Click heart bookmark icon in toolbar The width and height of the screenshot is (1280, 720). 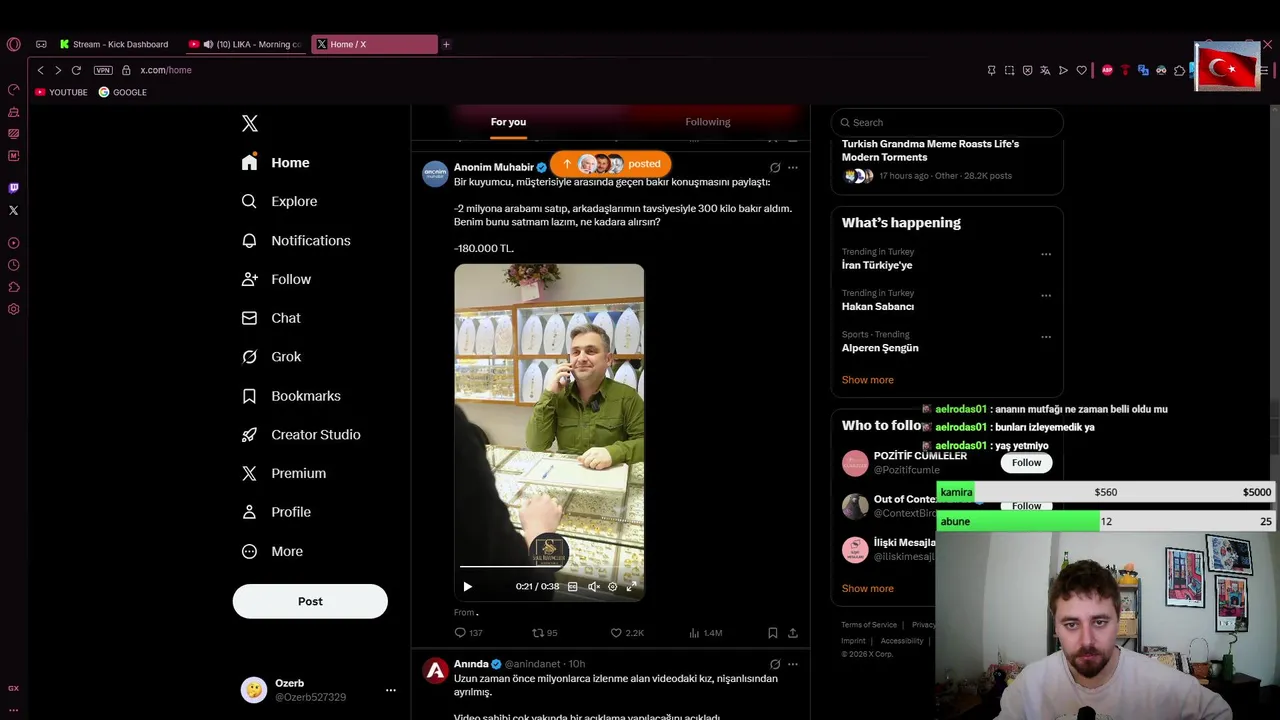(1081, 70)
